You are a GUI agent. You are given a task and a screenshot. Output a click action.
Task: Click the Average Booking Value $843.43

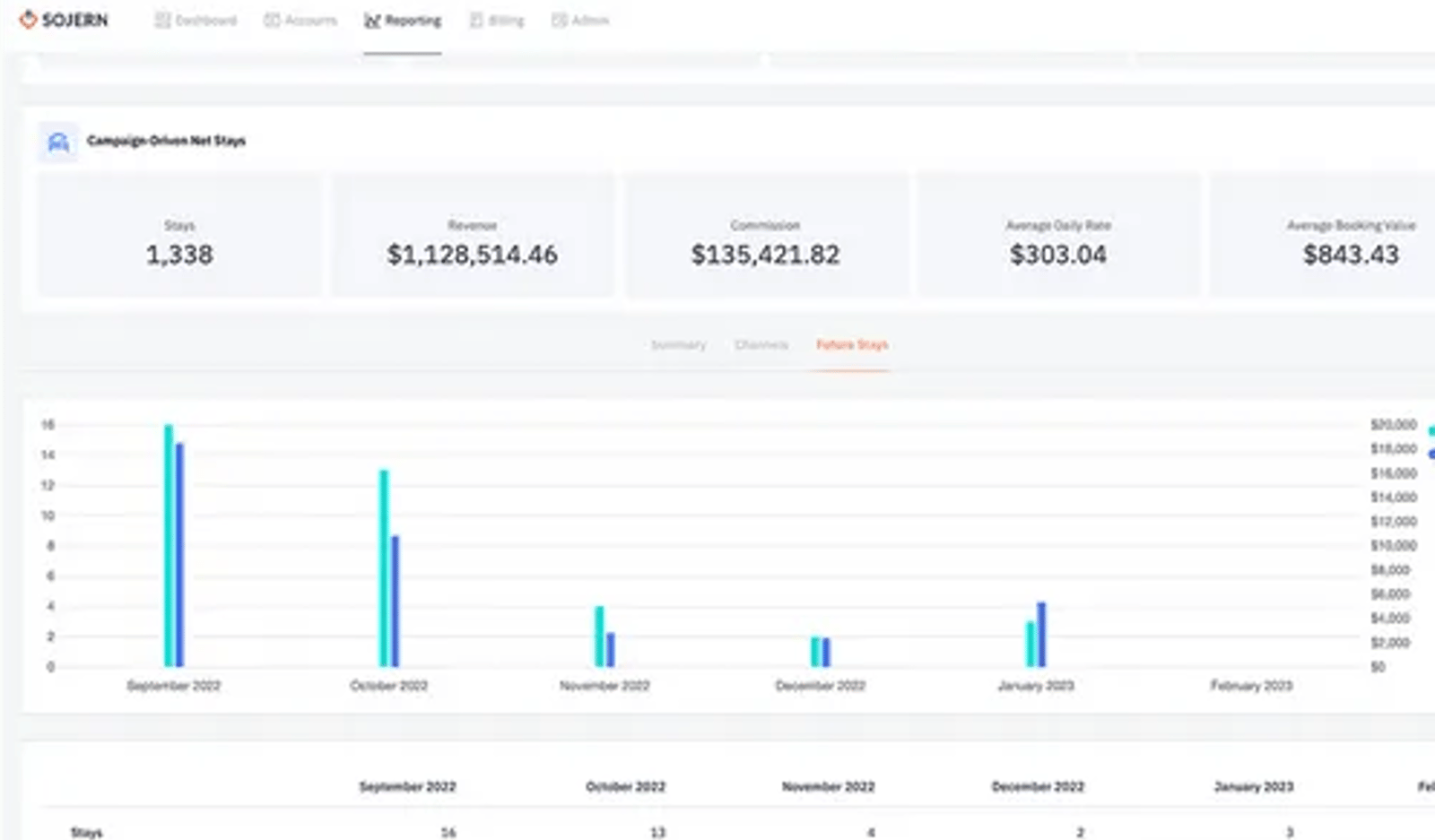coord(1351,255)
